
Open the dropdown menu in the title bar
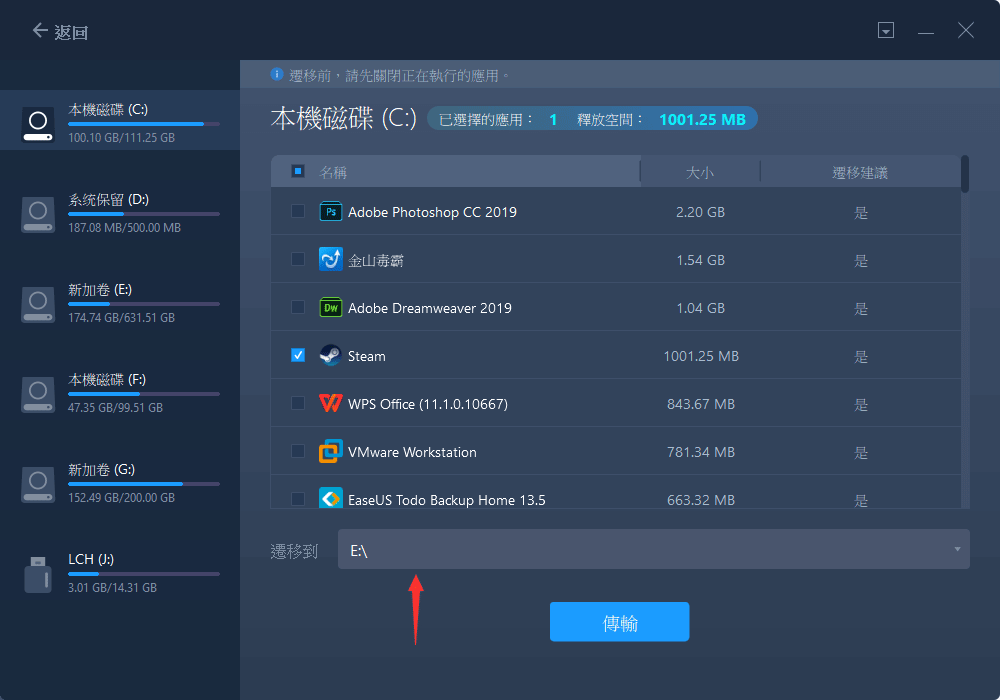tap(886, 30)
